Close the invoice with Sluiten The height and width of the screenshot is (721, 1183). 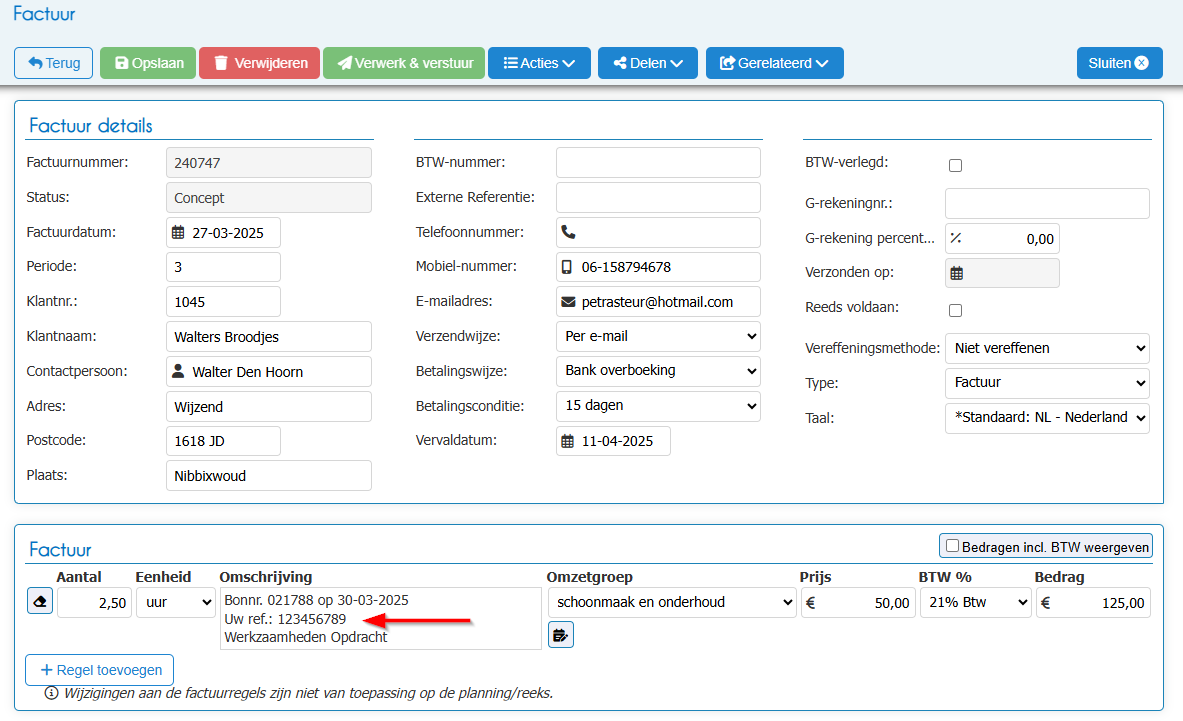coord(1120,63)
